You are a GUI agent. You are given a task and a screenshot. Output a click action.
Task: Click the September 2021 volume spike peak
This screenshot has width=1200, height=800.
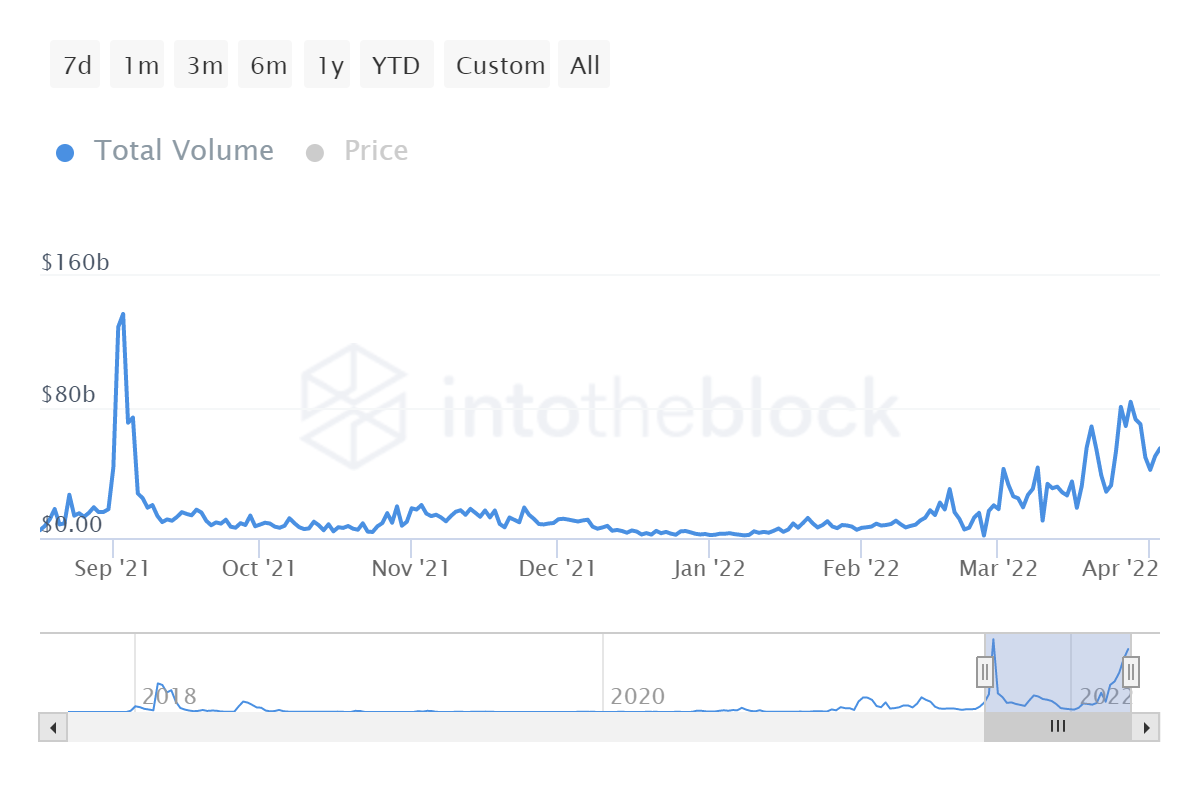122,315
